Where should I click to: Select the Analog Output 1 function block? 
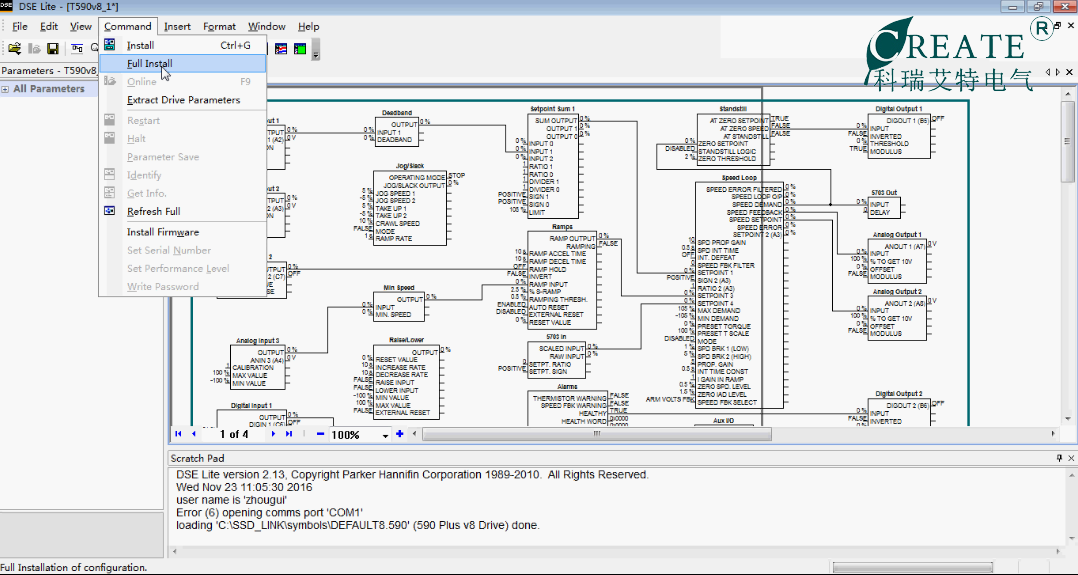(897, 261)
